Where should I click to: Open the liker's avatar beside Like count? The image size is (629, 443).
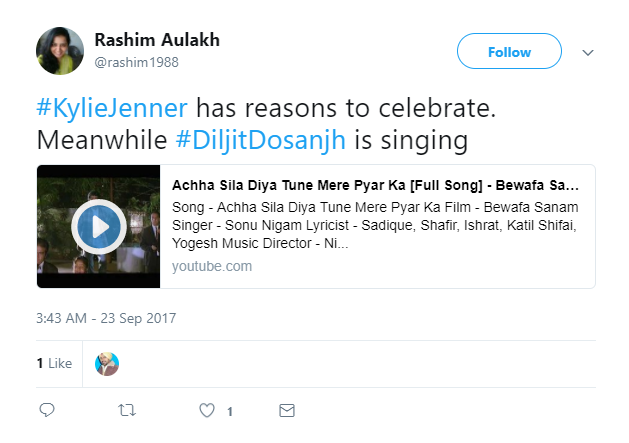(x=107, y=363)
